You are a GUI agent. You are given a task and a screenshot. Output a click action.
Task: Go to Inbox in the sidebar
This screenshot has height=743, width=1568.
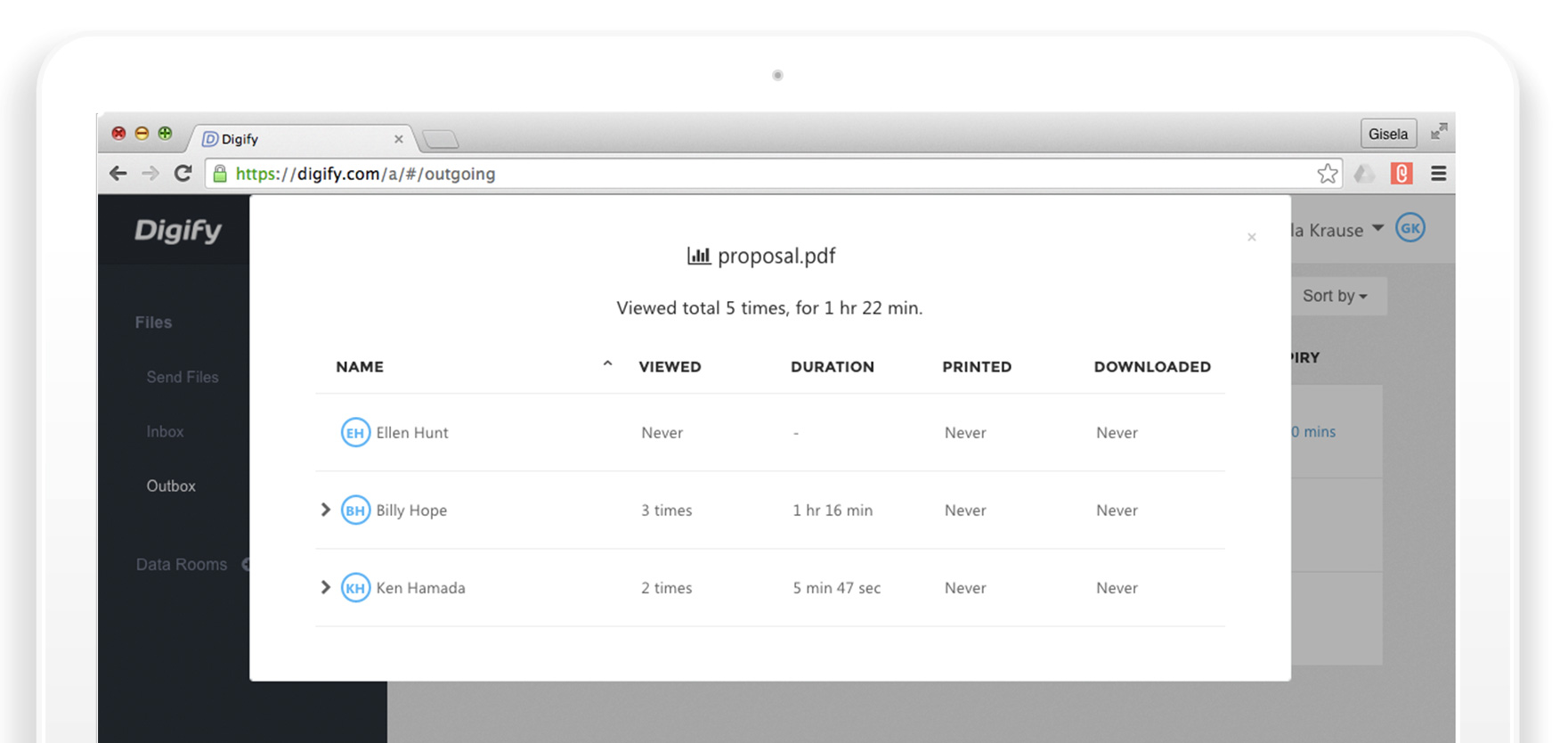pos(165,431)
